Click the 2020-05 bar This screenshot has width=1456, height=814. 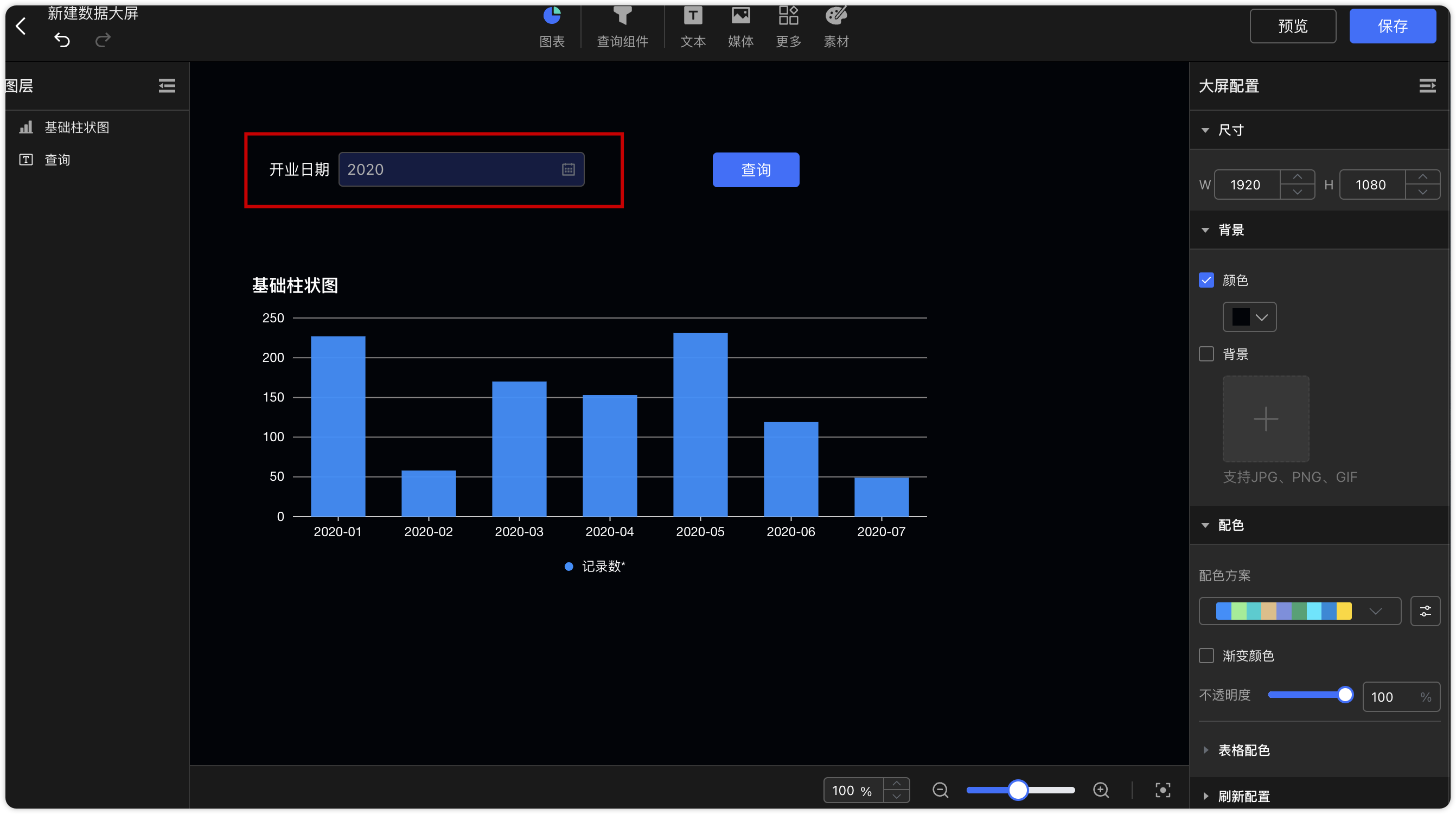(700, 424)
